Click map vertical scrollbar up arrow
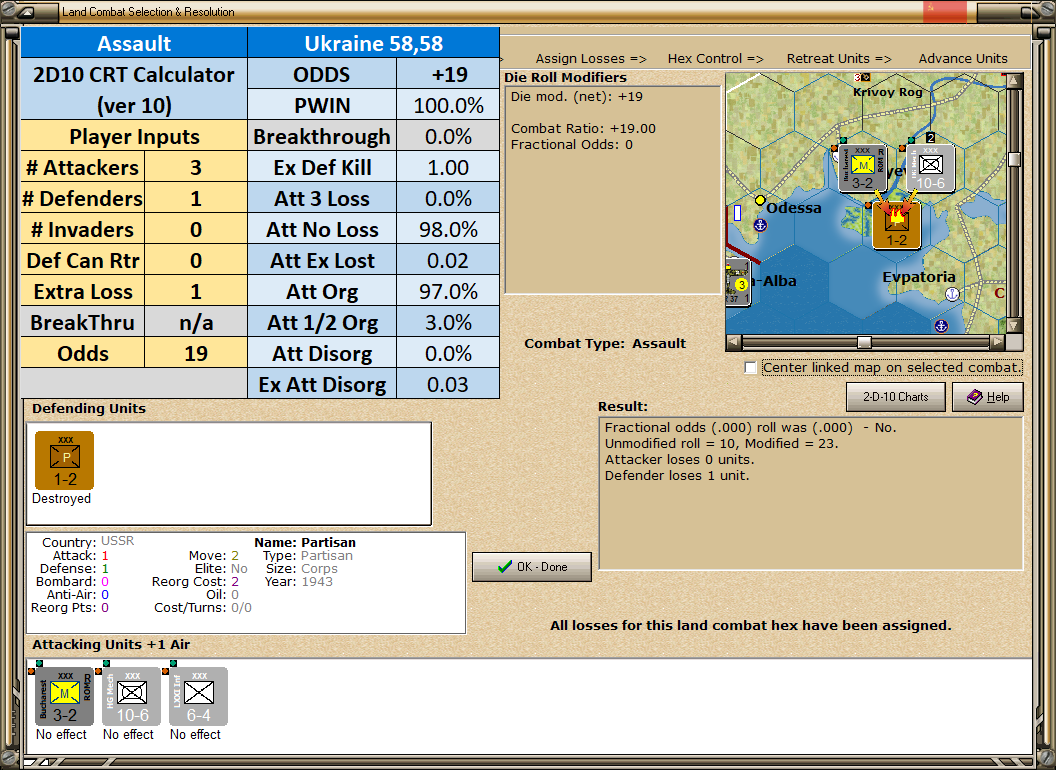This screenshot has height=770, width=1056. click(x=1014, y=81)
